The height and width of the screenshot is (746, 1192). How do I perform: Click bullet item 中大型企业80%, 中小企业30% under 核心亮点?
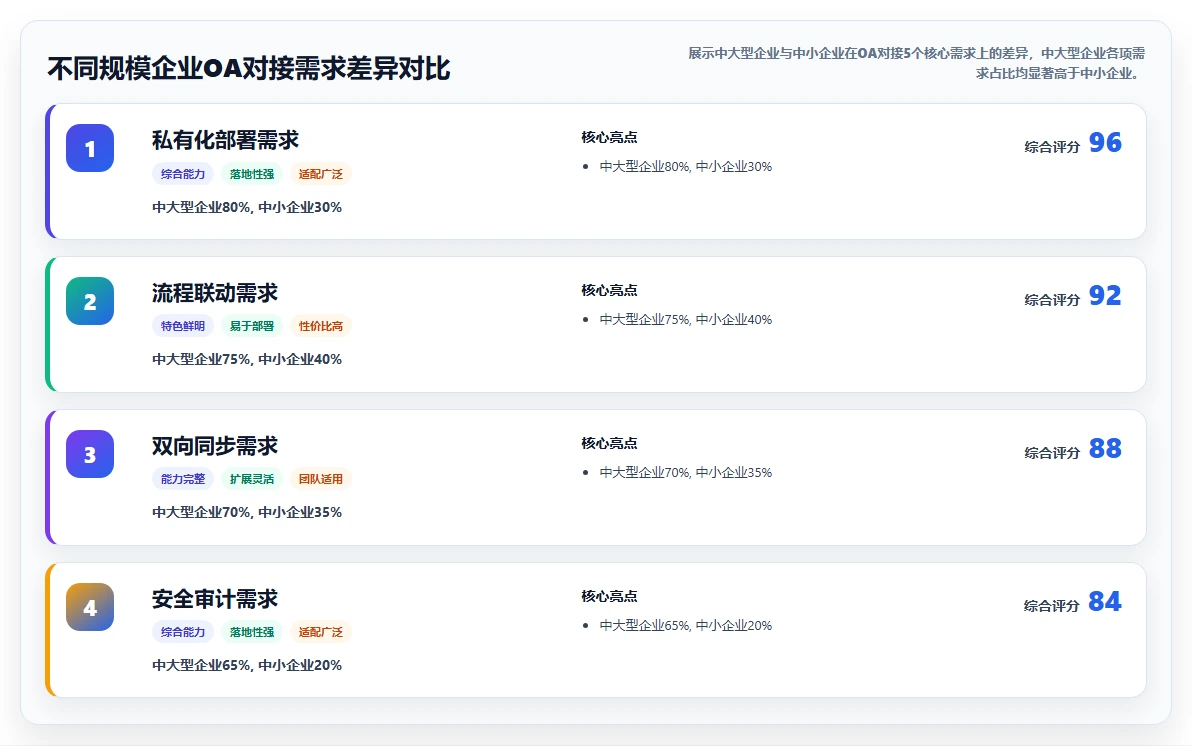(x=686, y=167)
